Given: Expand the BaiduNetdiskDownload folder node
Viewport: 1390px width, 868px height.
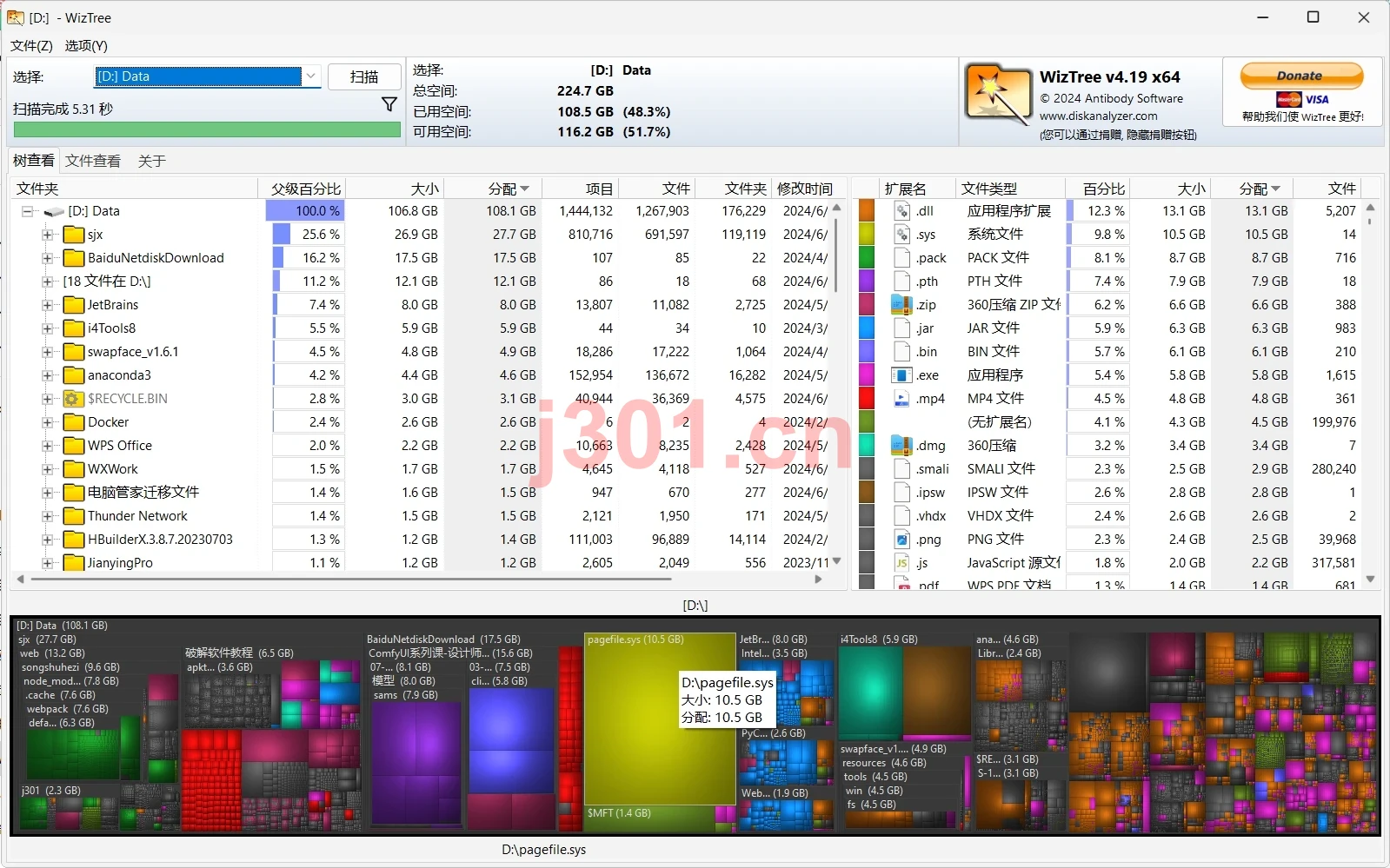Looking at the screenshot, I should 48,258.
